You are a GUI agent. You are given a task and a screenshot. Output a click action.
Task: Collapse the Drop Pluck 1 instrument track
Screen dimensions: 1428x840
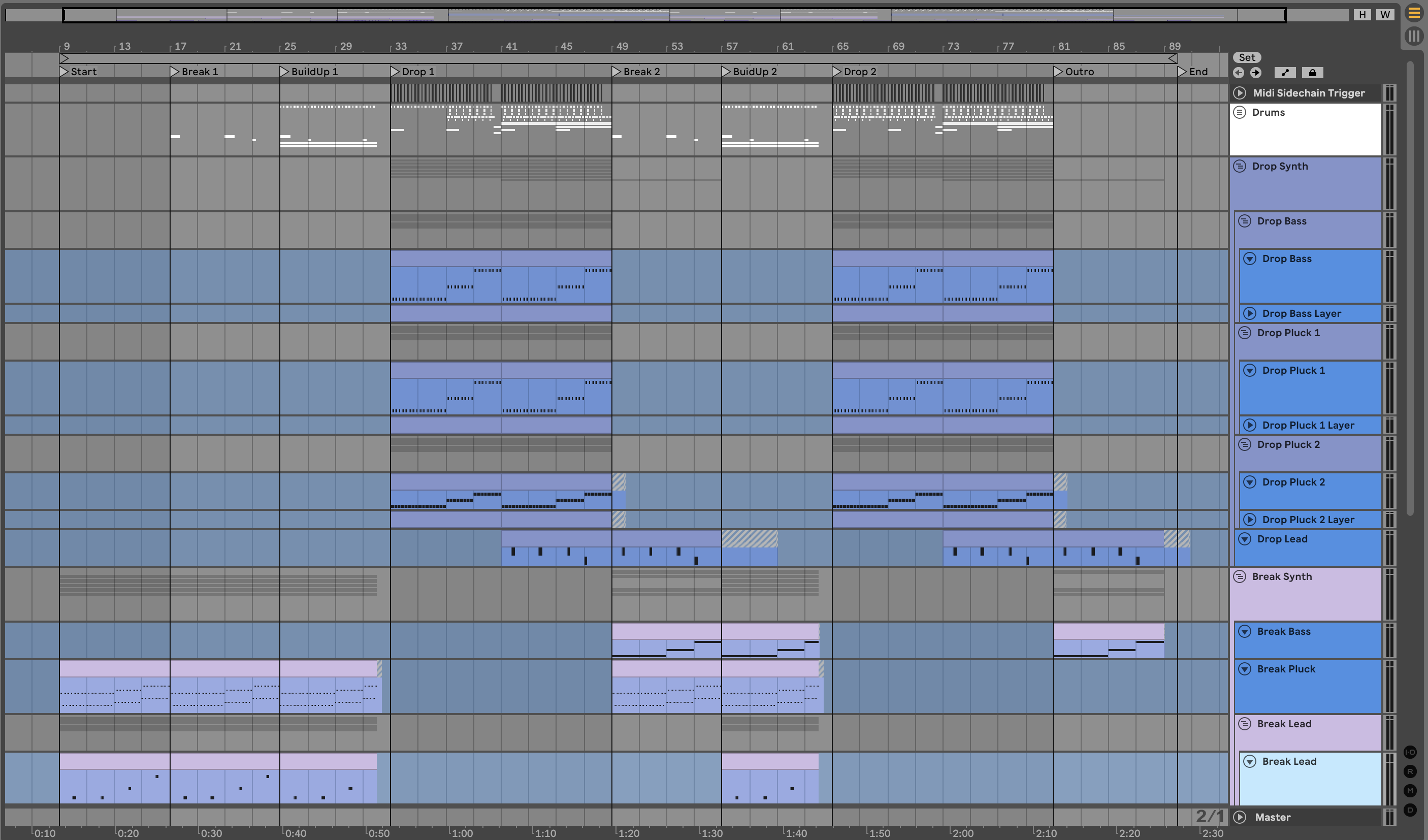click(1249, 370)
